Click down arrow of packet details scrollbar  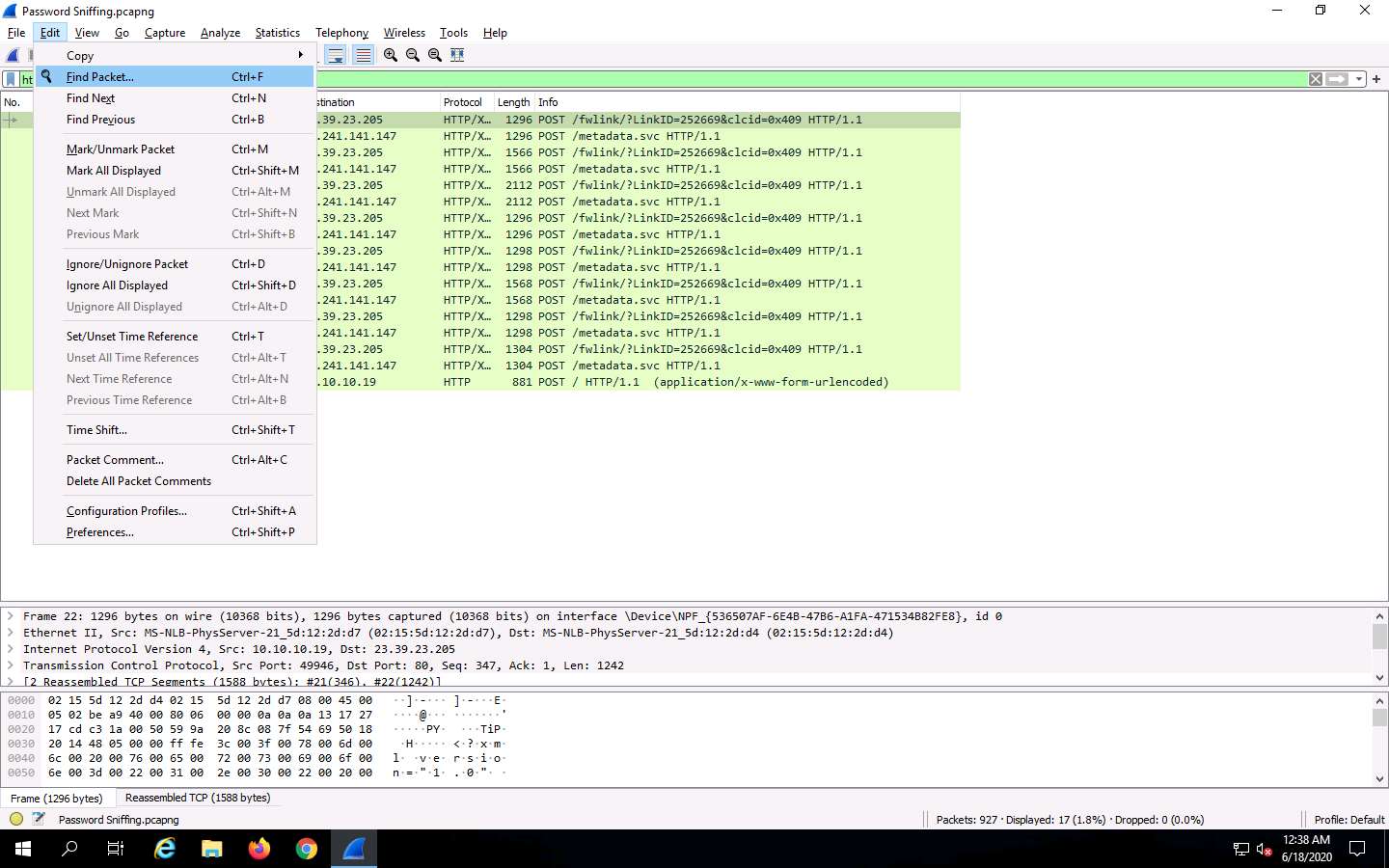[1379, 677]
